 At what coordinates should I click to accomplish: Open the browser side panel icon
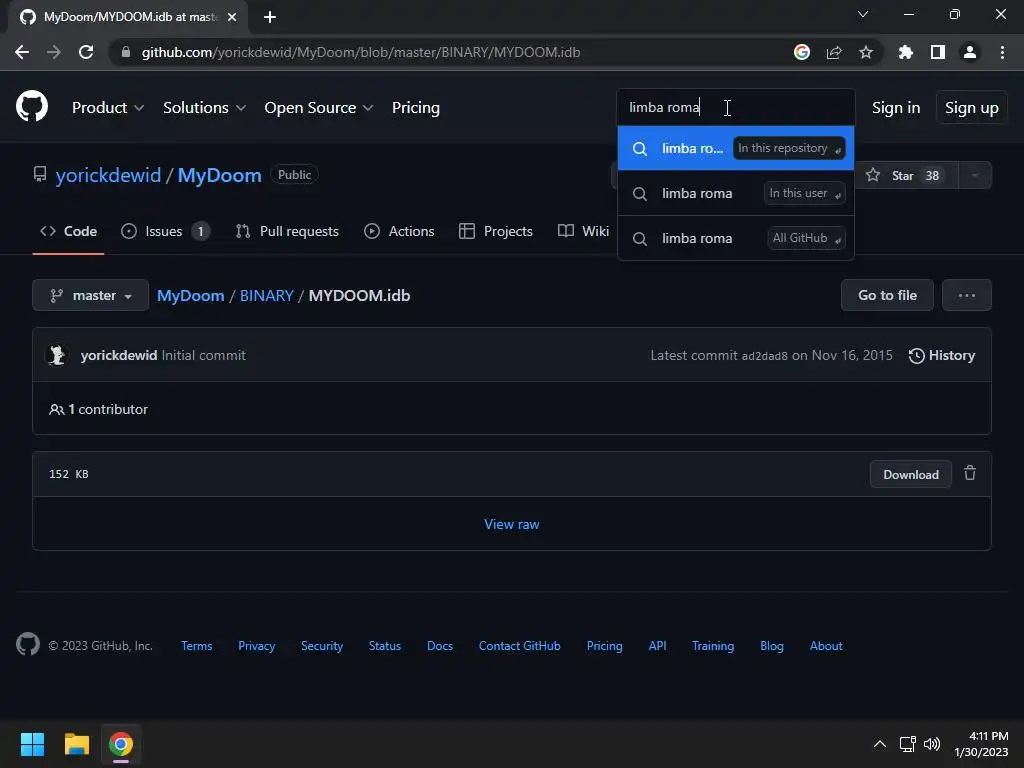[x=938, y=52]
